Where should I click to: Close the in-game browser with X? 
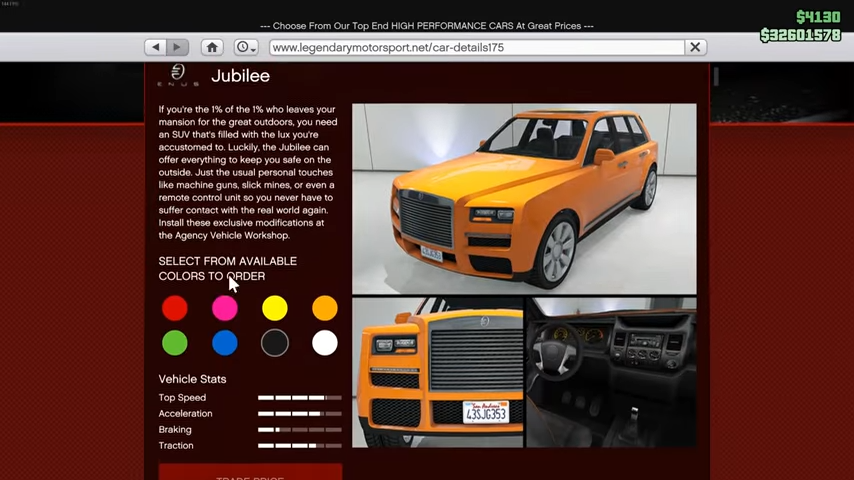click(x=695, y=47)
